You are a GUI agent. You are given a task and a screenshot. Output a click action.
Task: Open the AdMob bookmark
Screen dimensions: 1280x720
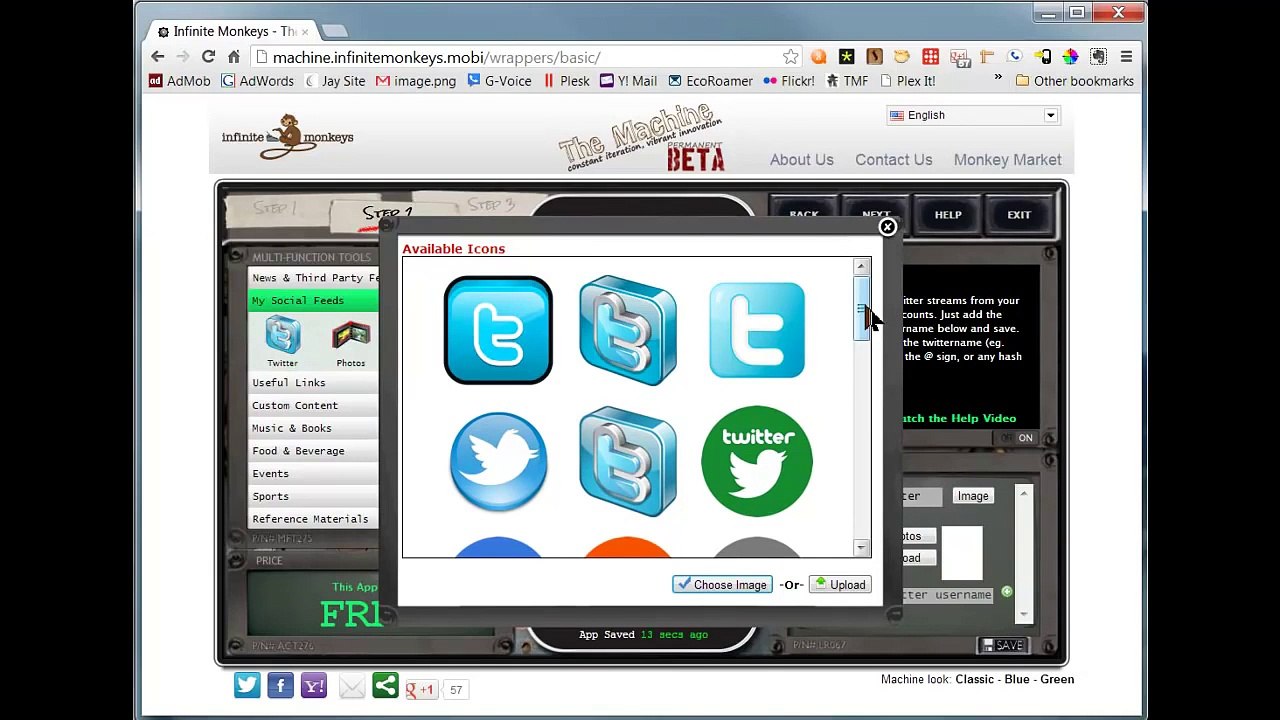pos(180,81)
